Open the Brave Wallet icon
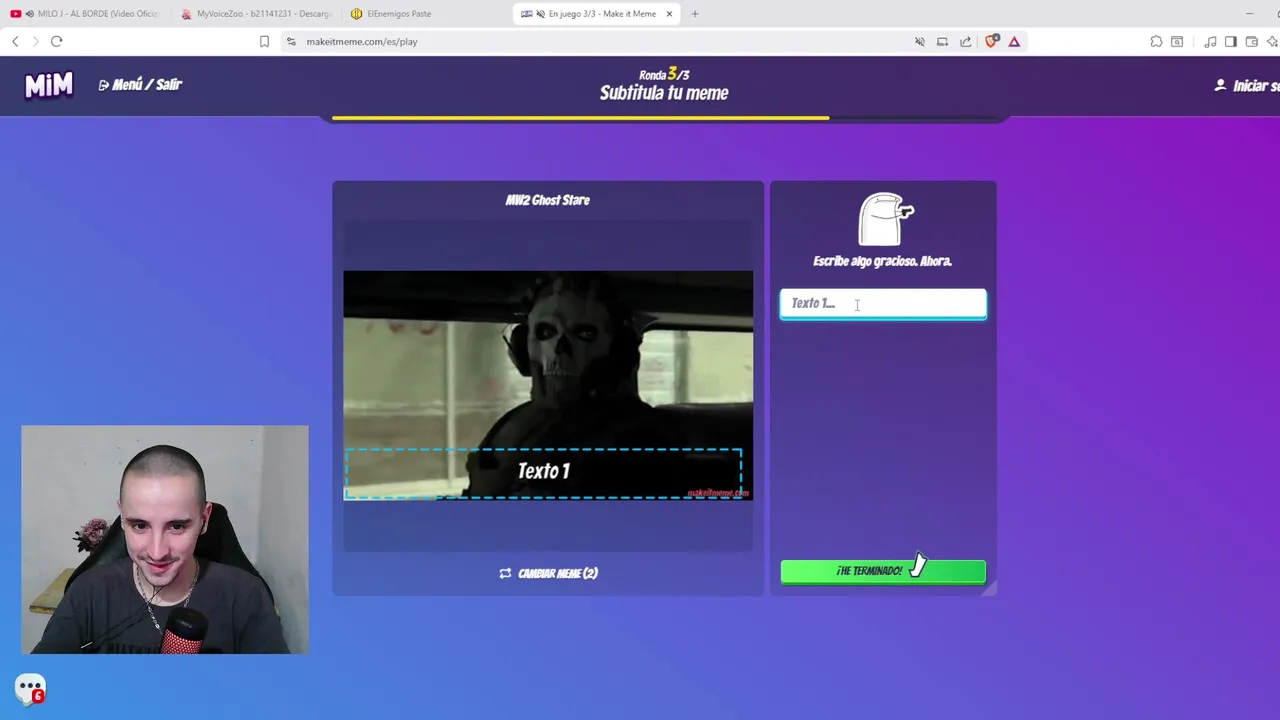The image size is (1280, 720). (x=1252, y=41)
